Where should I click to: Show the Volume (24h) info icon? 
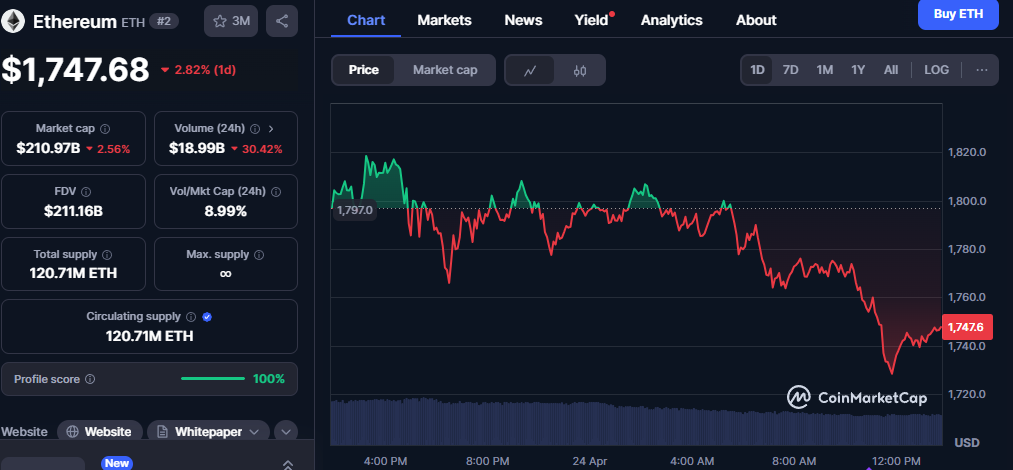tap(255, 128)
